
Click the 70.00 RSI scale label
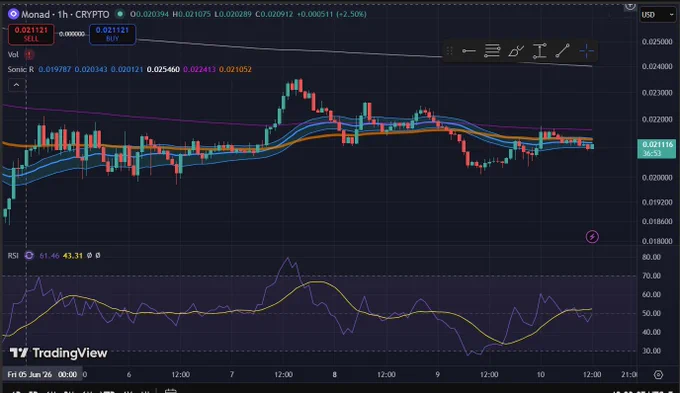651,275
